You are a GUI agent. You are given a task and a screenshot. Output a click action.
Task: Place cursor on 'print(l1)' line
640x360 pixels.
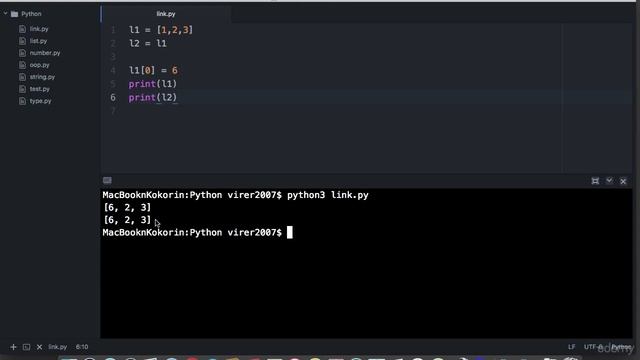153,84
